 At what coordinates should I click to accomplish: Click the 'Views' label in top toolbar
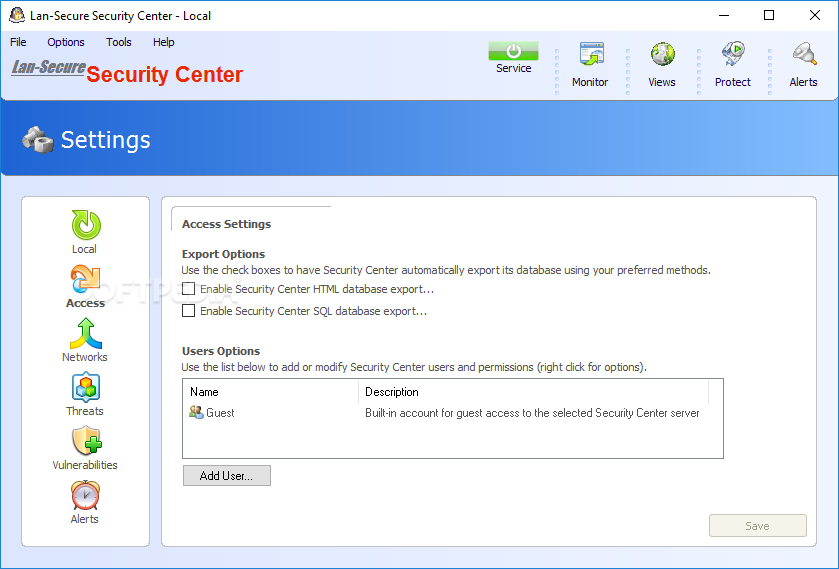pos(662,82)
